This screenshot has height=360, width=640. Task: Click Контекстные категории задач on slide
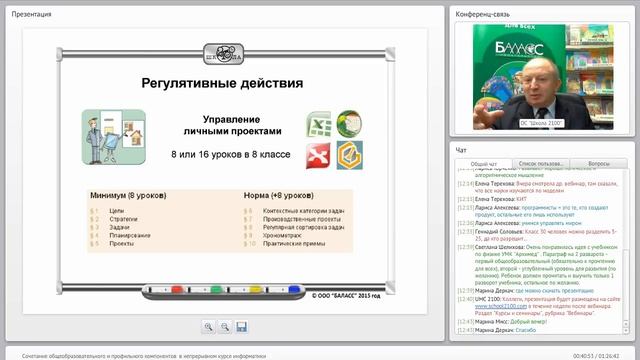[304, 211]
